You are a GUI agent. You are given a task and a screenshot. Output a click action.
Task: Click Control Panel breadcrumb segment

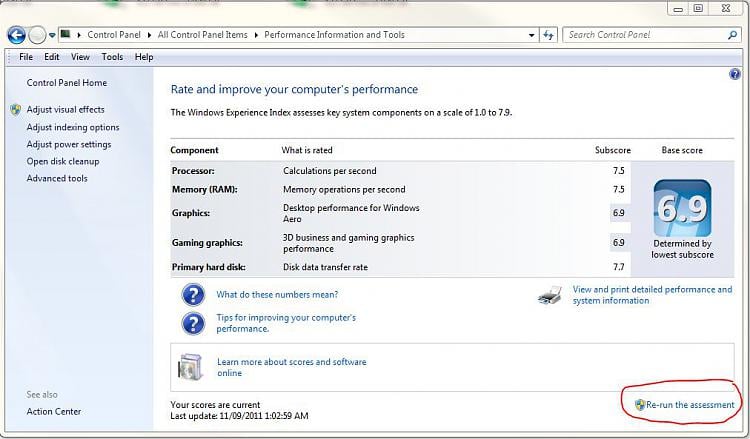(114, 35)
